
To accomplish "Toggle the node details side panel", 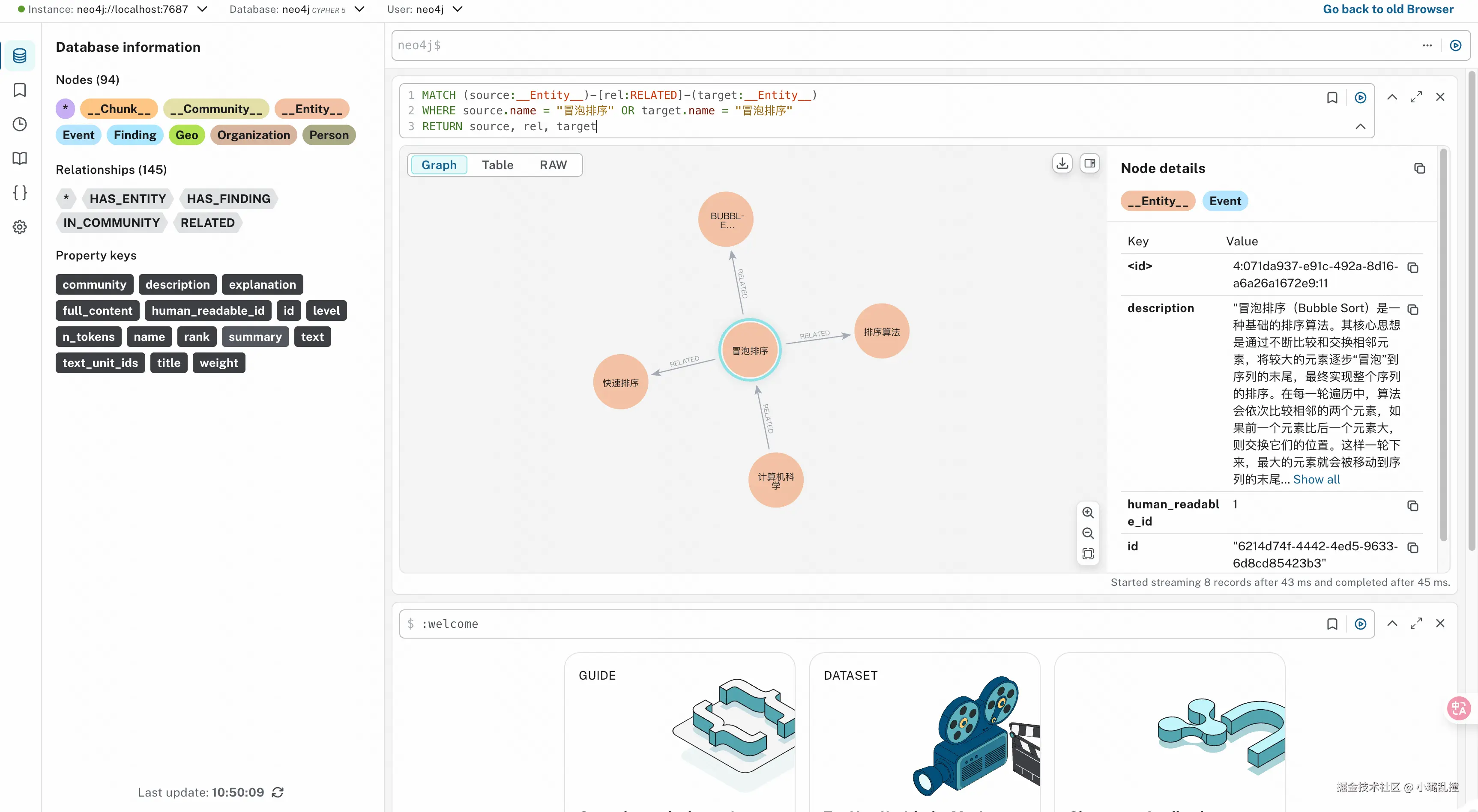I will pyautogui.click(x=1089, y=164).
